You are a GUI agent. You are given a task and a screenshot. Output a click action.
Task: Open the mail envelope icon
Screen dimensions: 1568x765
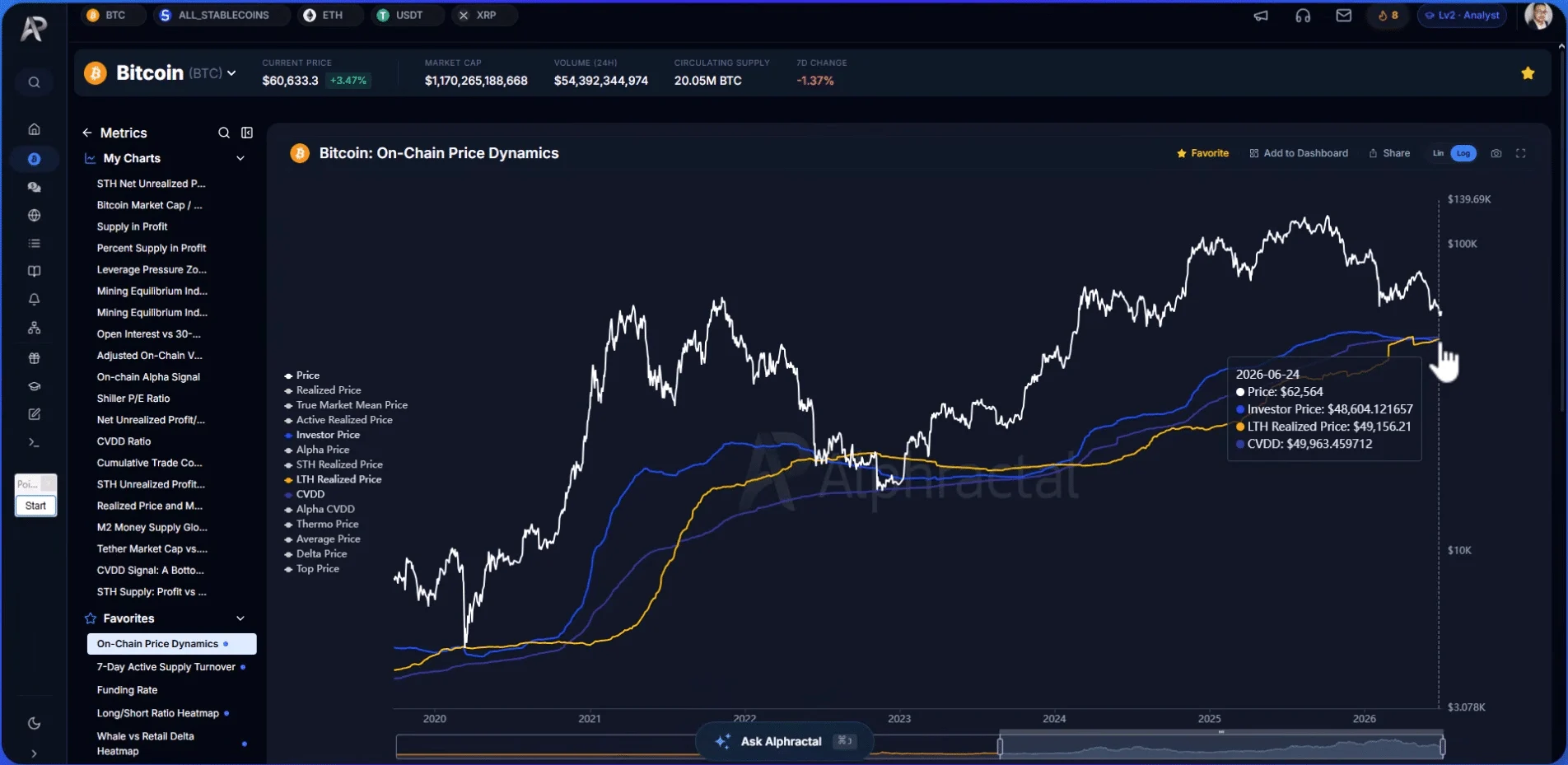tap(1344, 16)
